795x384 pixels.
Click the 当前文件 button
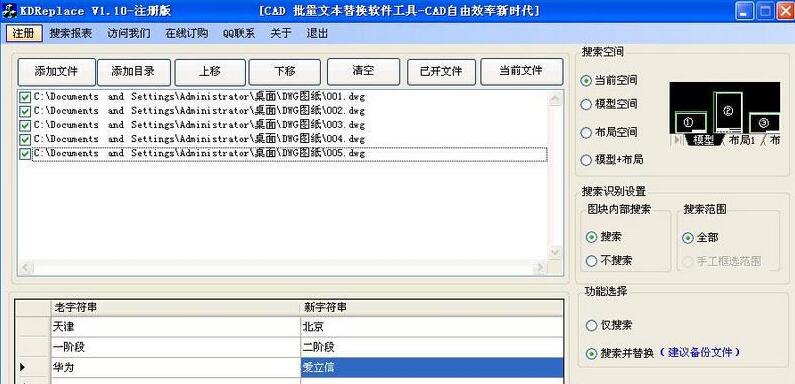tap(521, 72)
